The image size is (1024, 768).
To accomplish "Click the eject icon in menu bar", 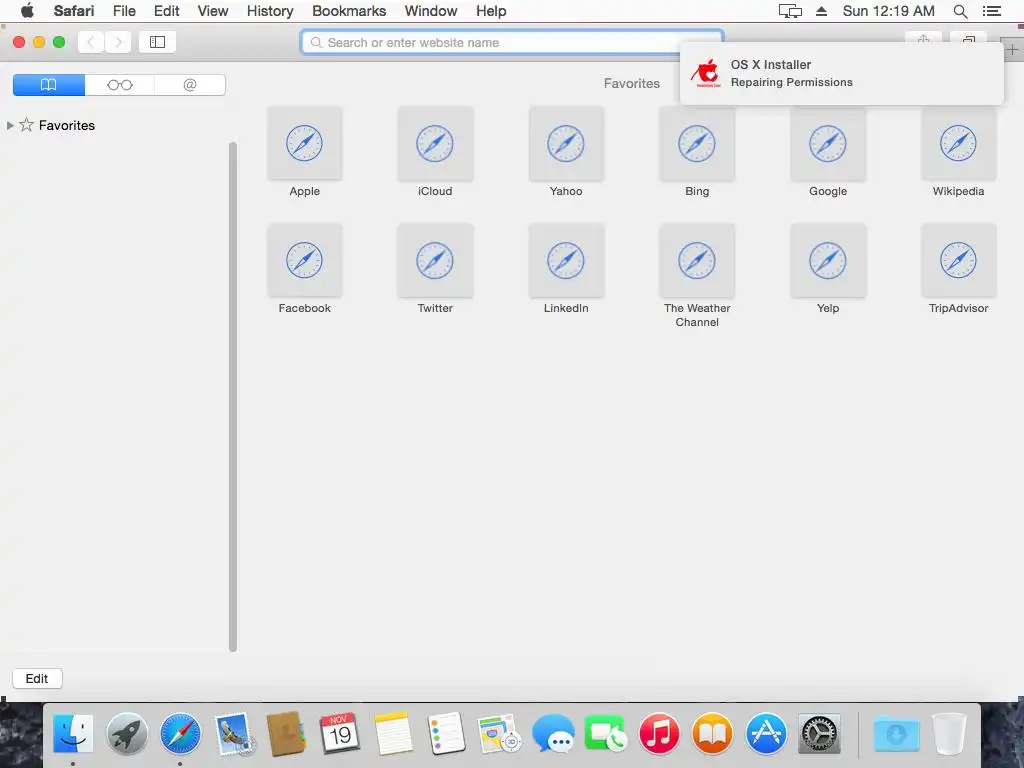I will (821, 11).
